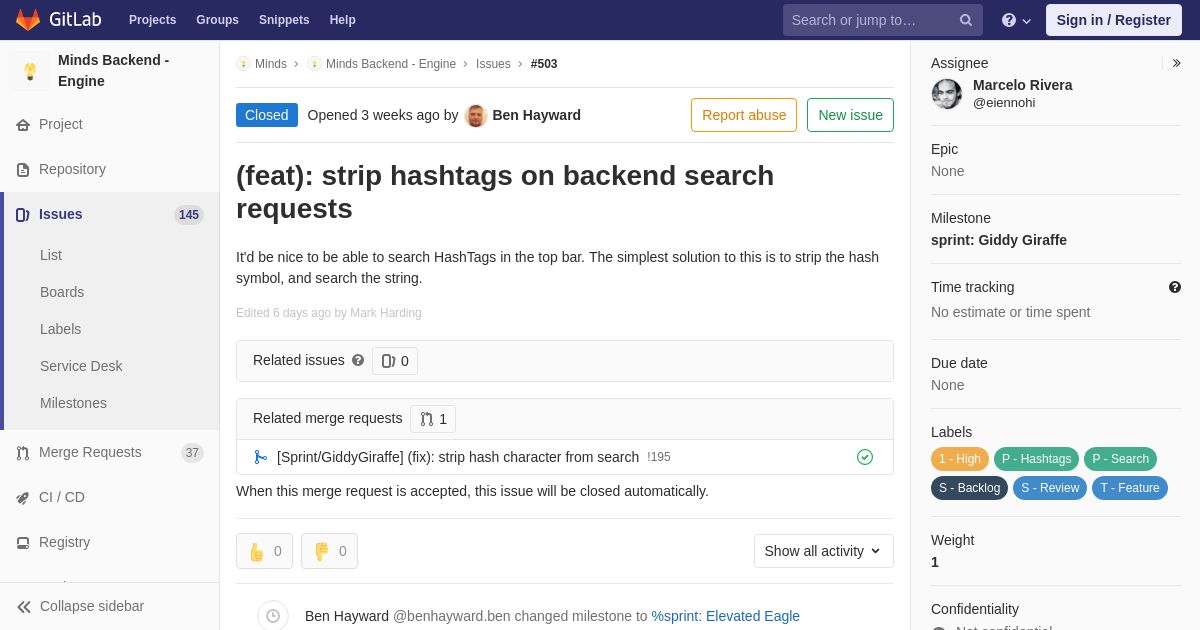Open Help in top navbar
1200x630 pixels.
point(343,20)
